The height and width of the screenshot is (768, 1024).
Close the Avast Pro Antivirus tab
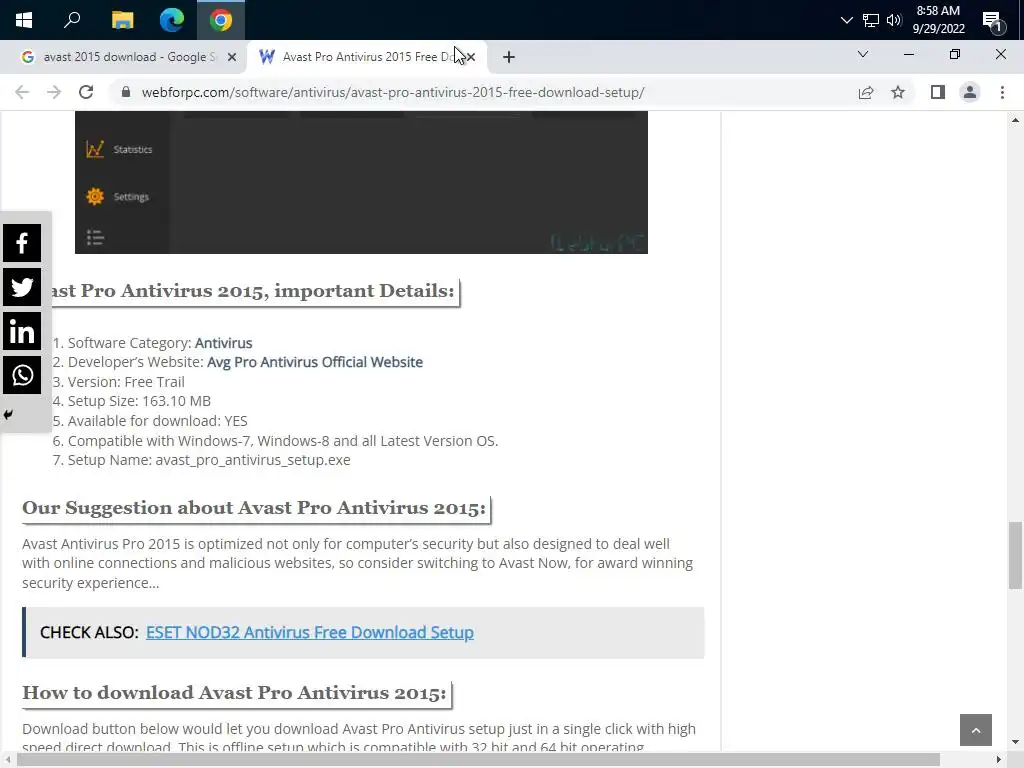pos(471,57)
